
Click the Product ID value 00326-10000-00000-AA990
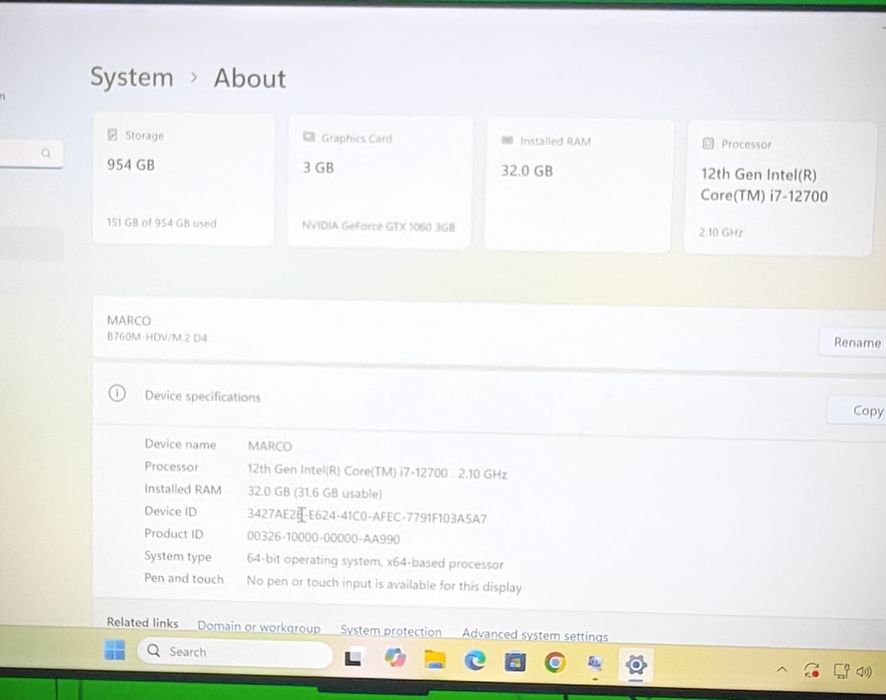pos(323,537)
